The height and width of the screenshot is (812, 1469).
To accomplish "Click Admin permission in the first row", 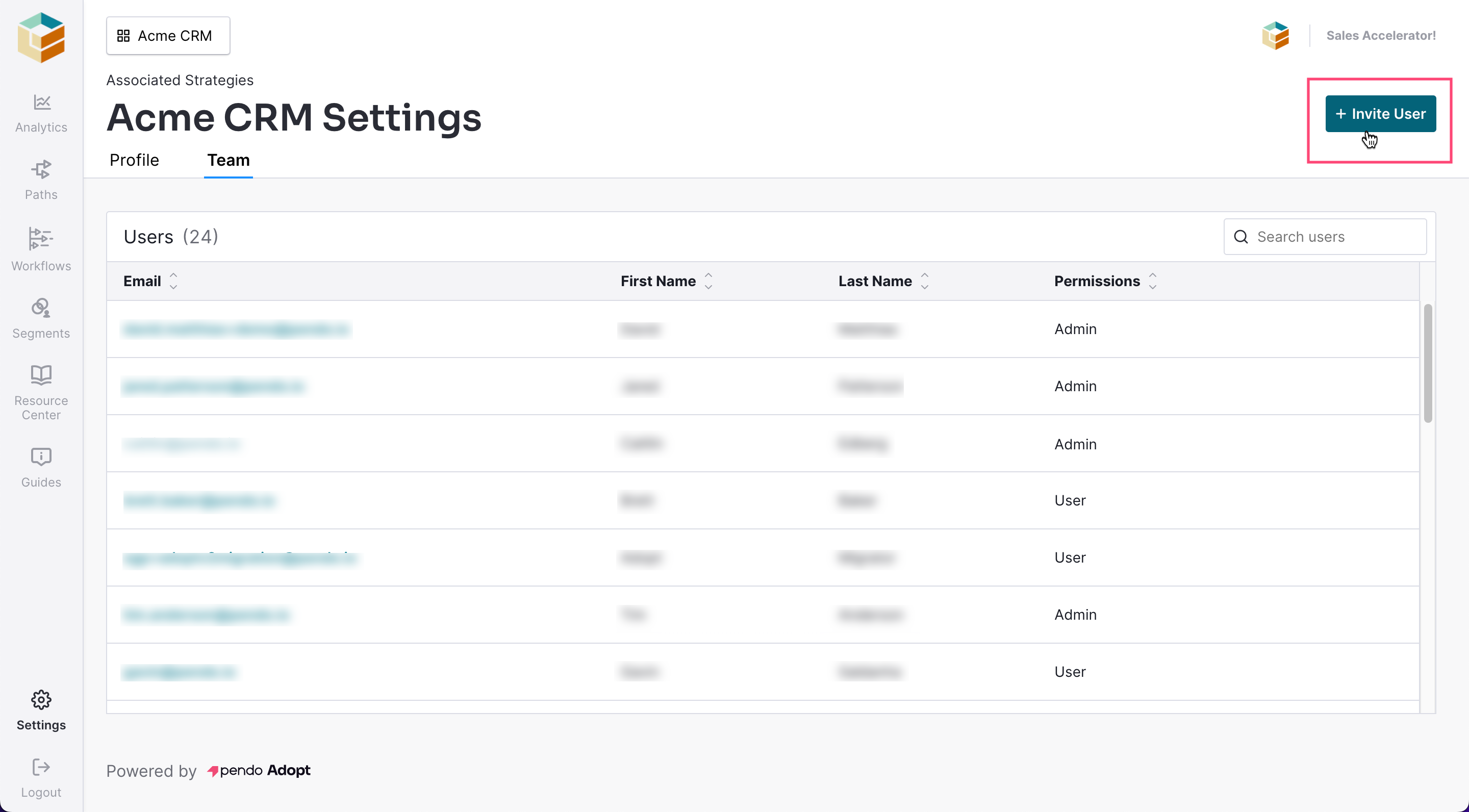I will 1075,329.
